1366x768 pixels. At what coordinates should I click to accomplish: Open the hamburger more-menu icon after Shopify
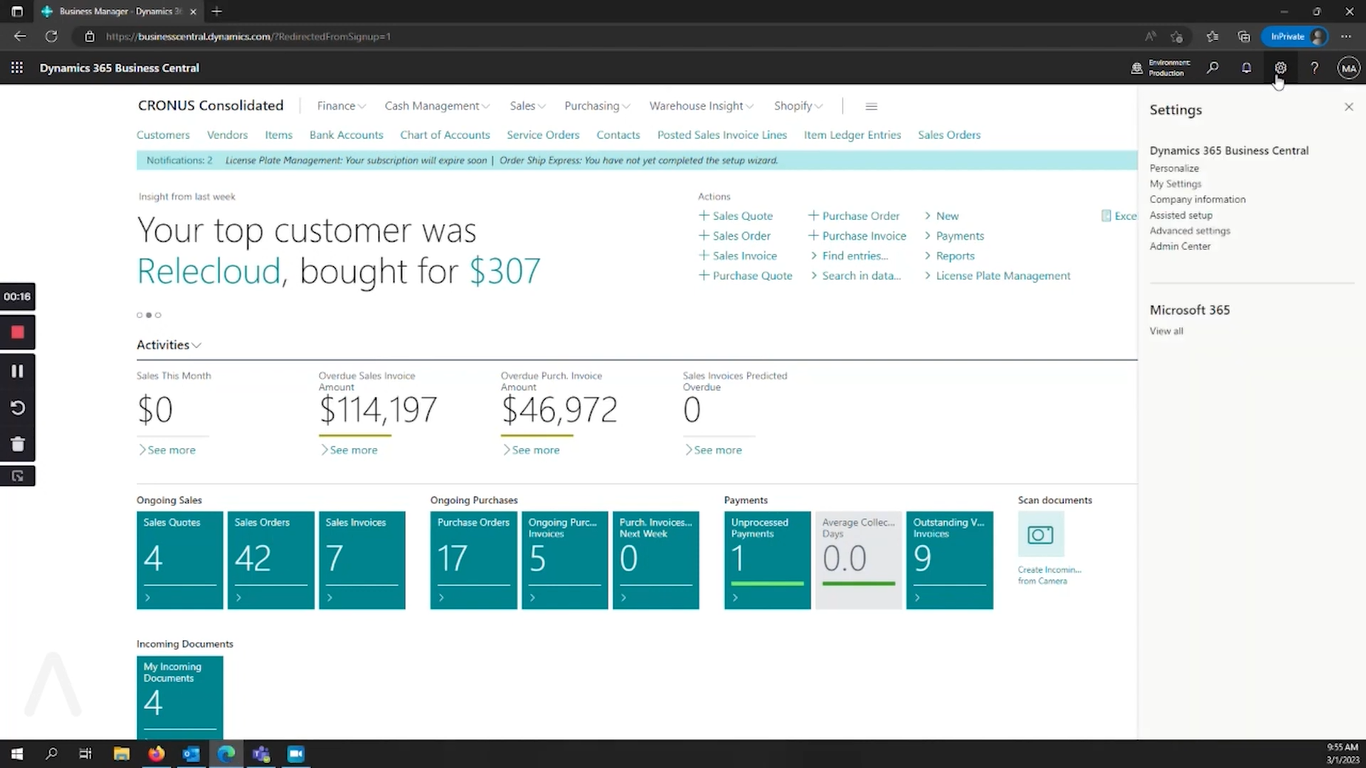tap(871, 106)
